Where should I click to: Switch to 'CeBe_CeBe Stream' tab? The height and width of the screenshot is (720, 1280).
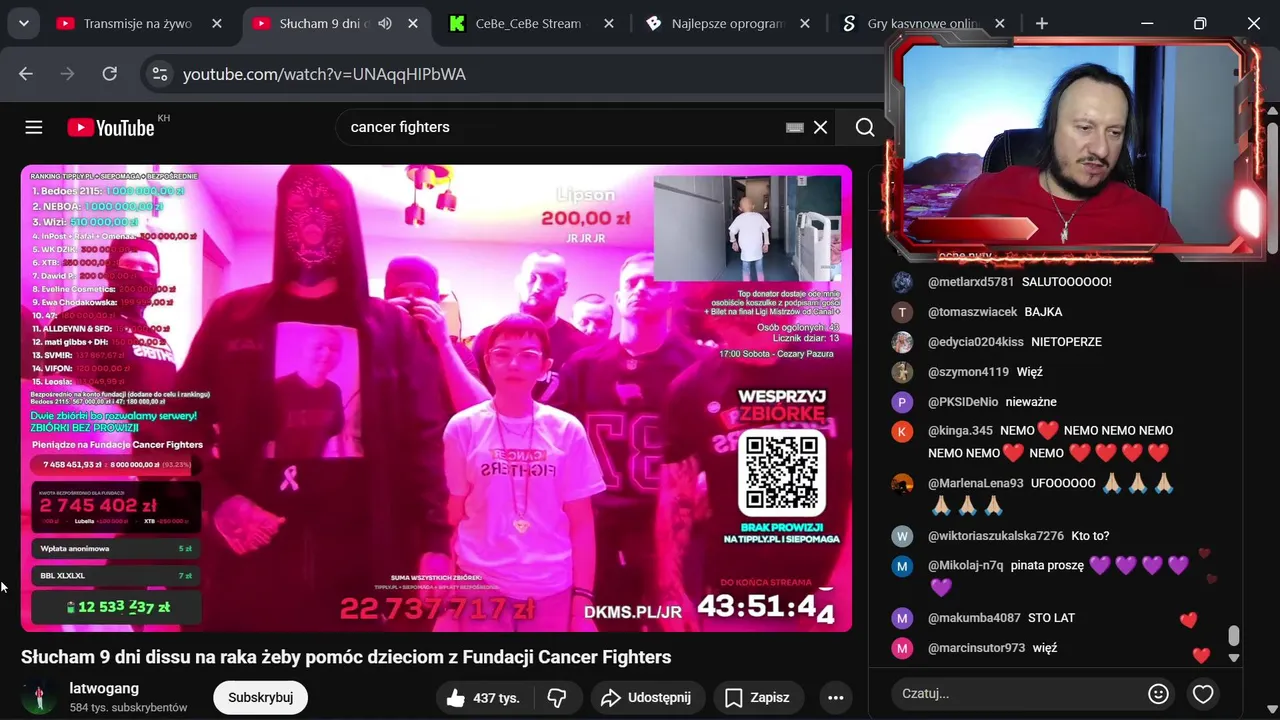tap(527, 23)
